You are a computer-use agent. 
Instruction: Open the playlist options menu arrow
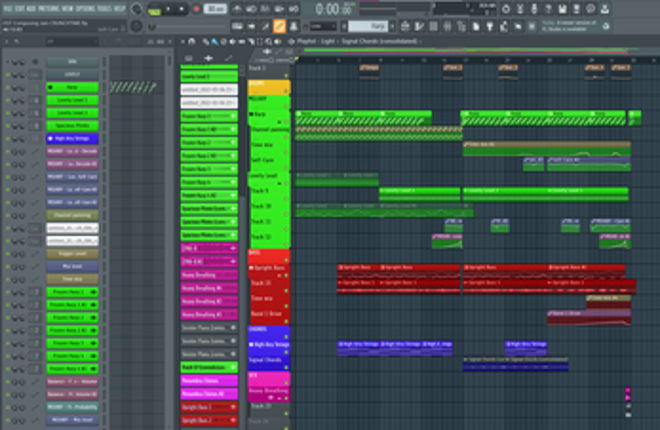(x=183, y=41)
